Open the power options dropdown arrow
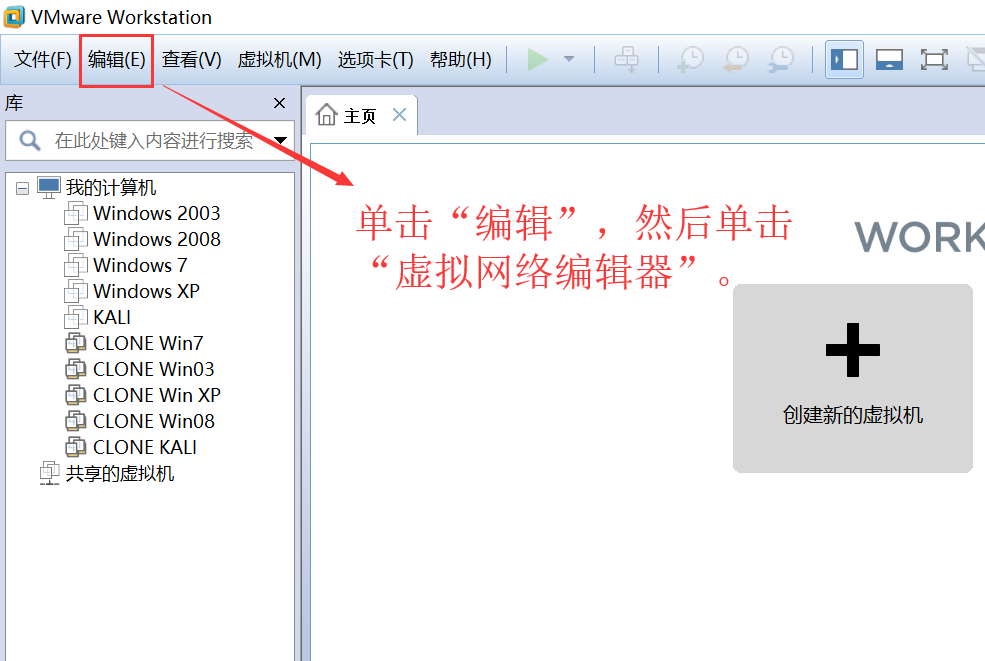The width and height of the screenshot is (985, 661). [x=569, y=59]
